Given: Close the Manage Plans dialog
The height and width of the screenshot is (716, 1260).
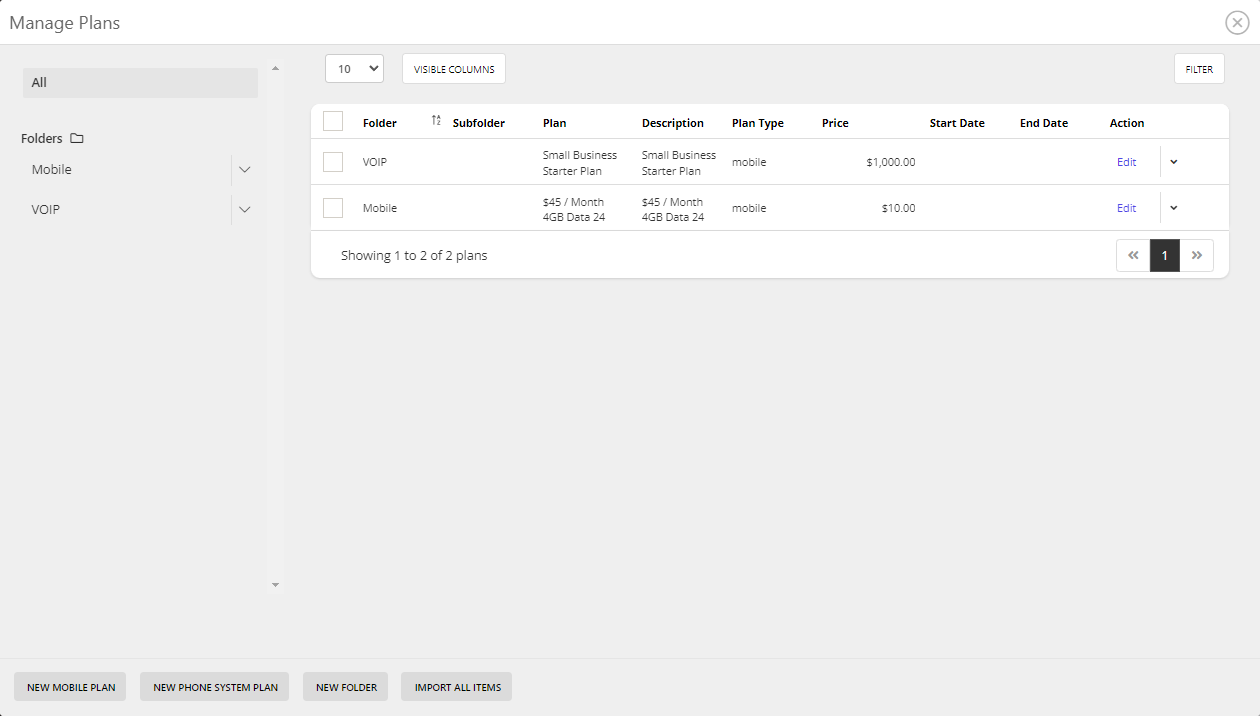Looking at the screenshot, I should pos(1237,23).
